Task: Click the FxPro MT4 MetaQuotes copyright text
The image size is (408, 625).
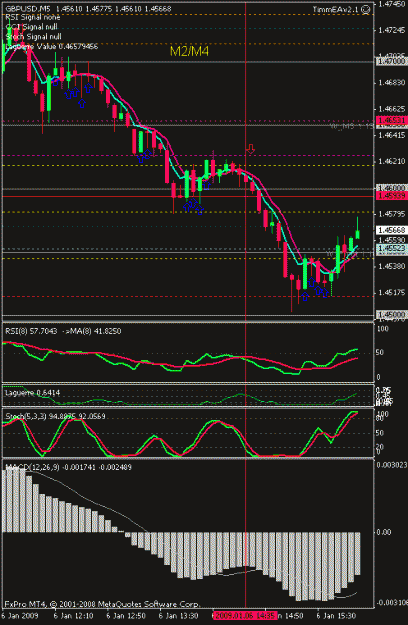Action: (102, 604)
